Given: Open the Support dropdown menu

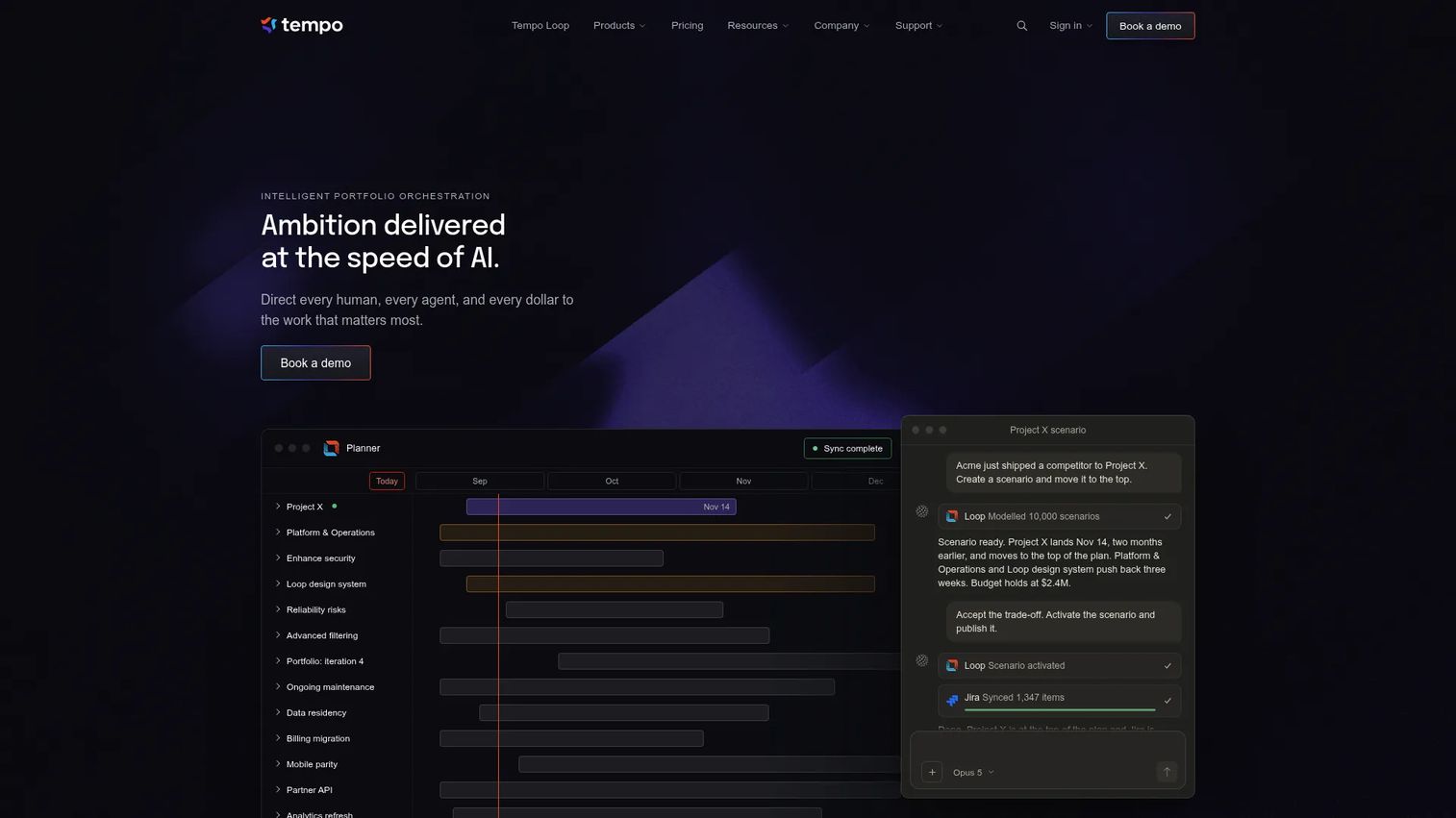Looking at the screenshot, I should coord(918,26).
